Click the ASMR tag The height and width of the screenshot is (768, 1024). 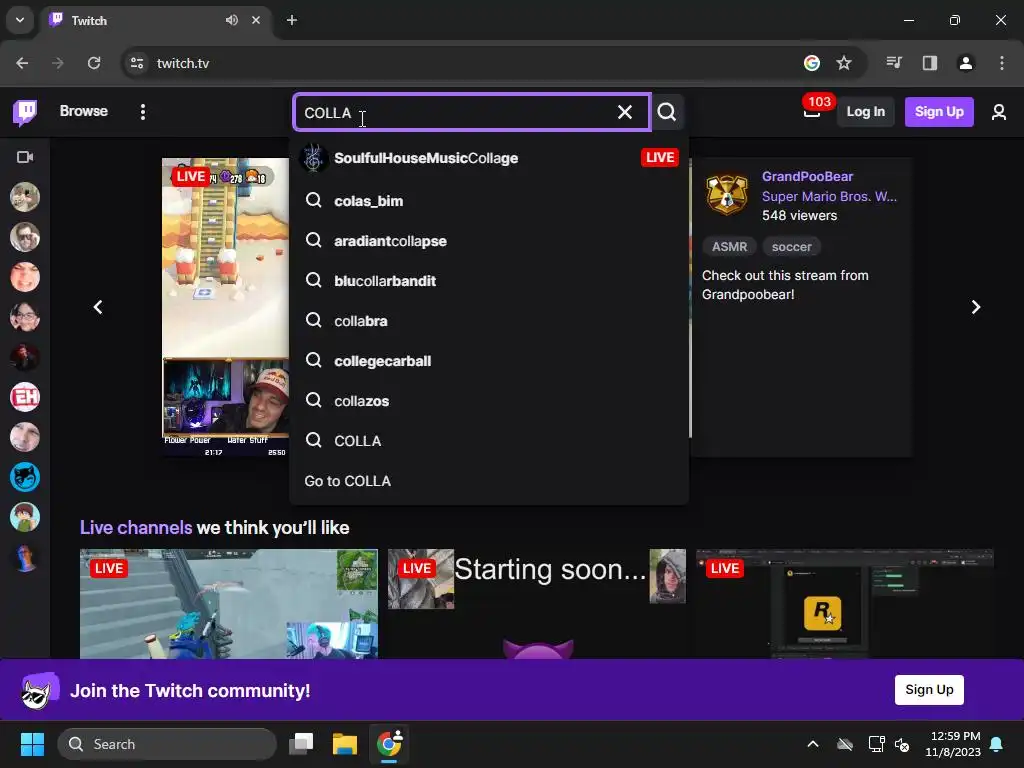click(x=729, y=247)
